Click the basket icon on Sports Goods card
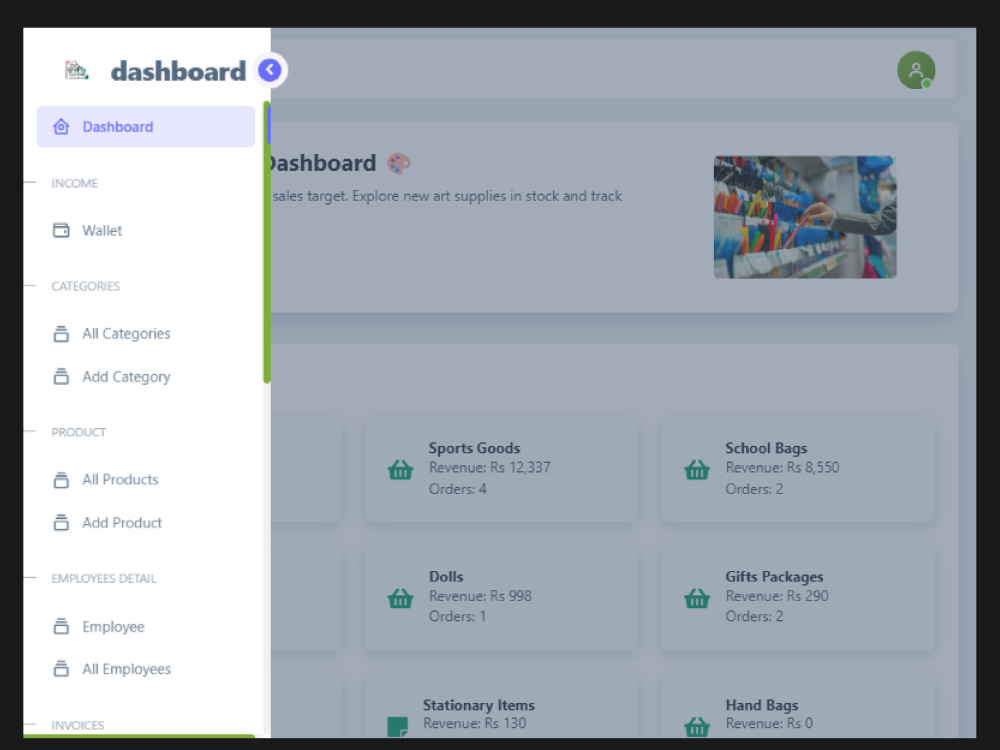 pyautogui.click(x=401, y=470)
